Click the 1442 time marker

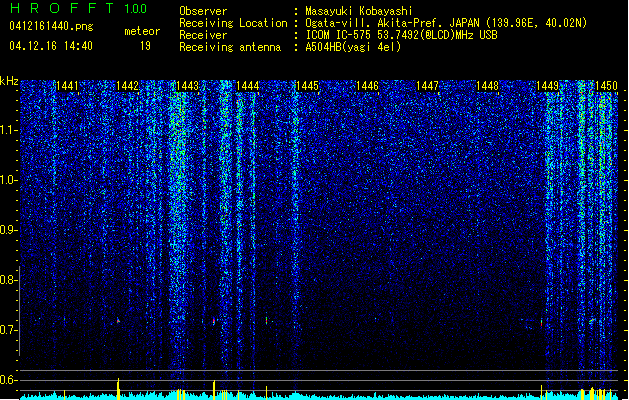[128, 86]
